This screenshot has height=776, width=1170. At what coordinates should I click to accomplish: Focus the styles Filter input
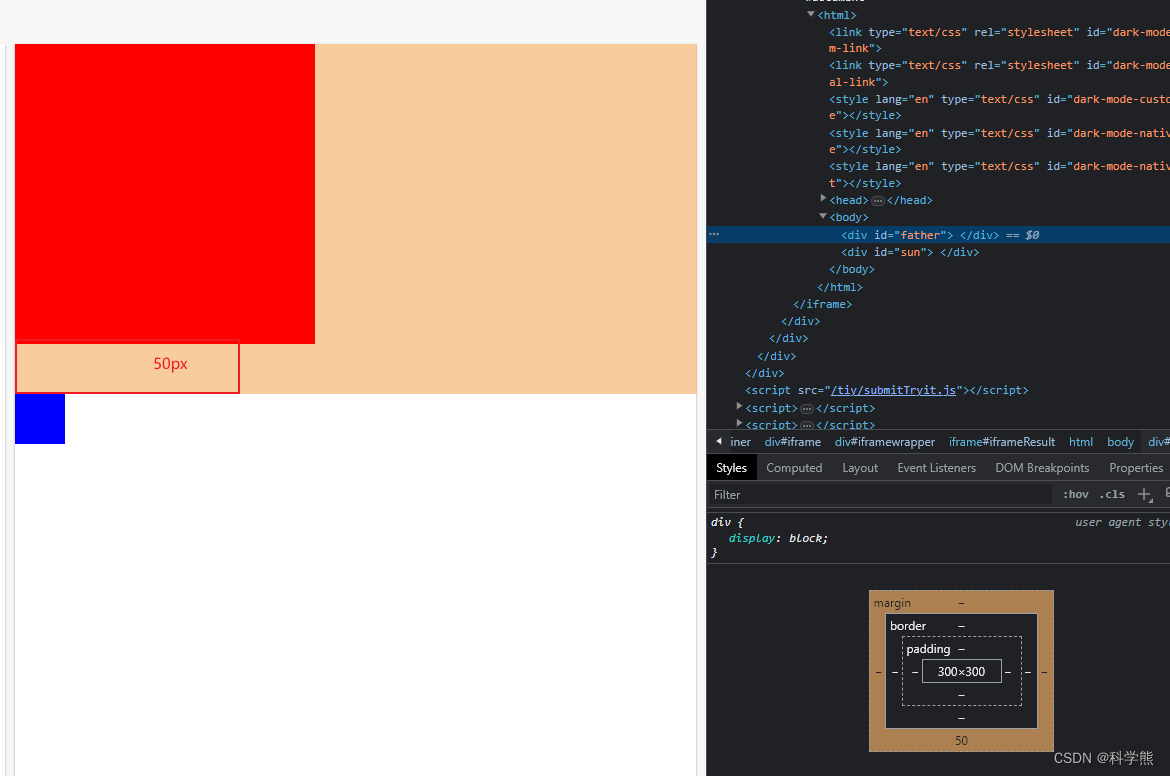(879, 495)
